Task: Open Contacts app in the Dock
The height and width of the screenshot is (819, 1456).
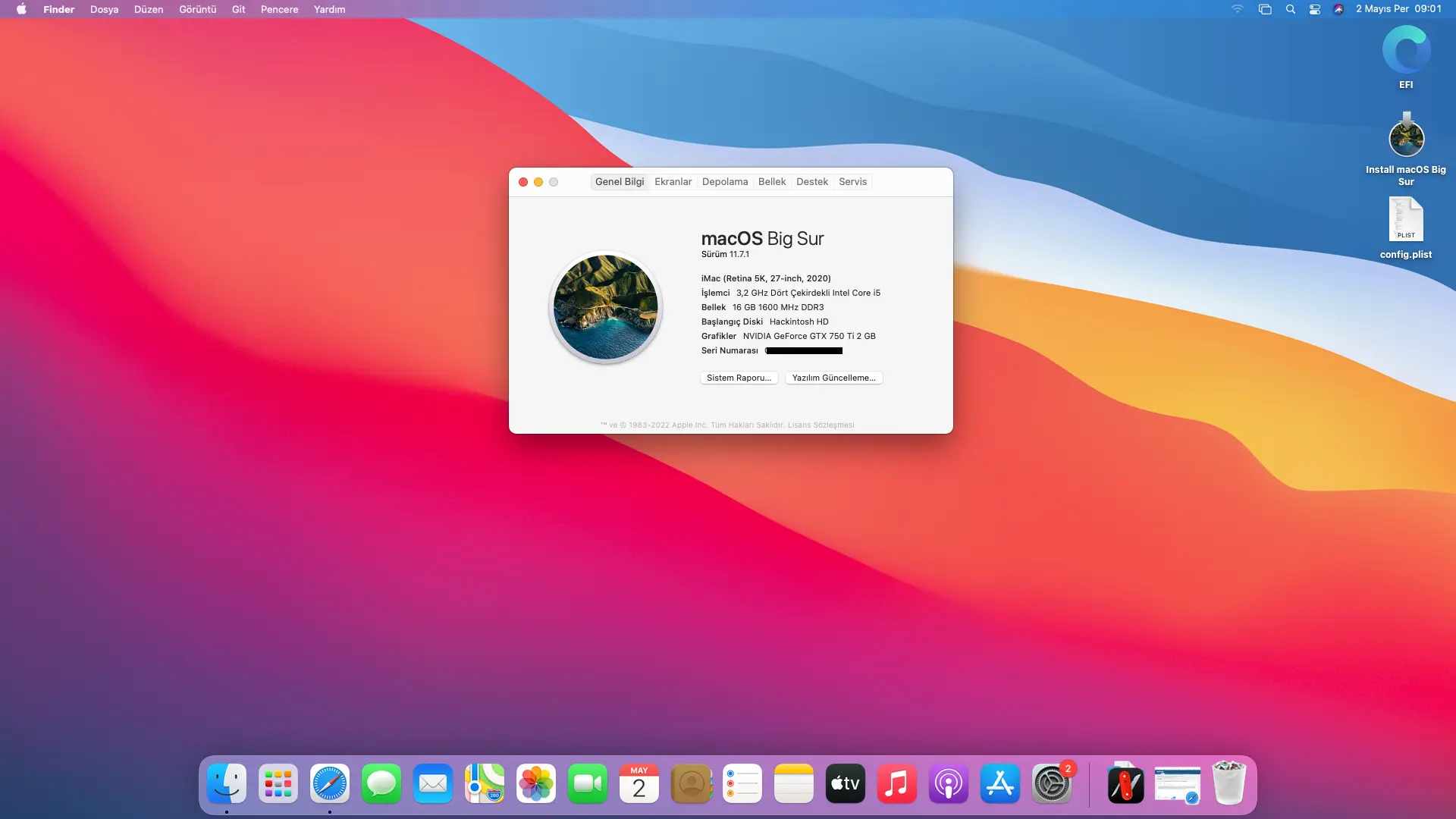Action: point(691,783)
